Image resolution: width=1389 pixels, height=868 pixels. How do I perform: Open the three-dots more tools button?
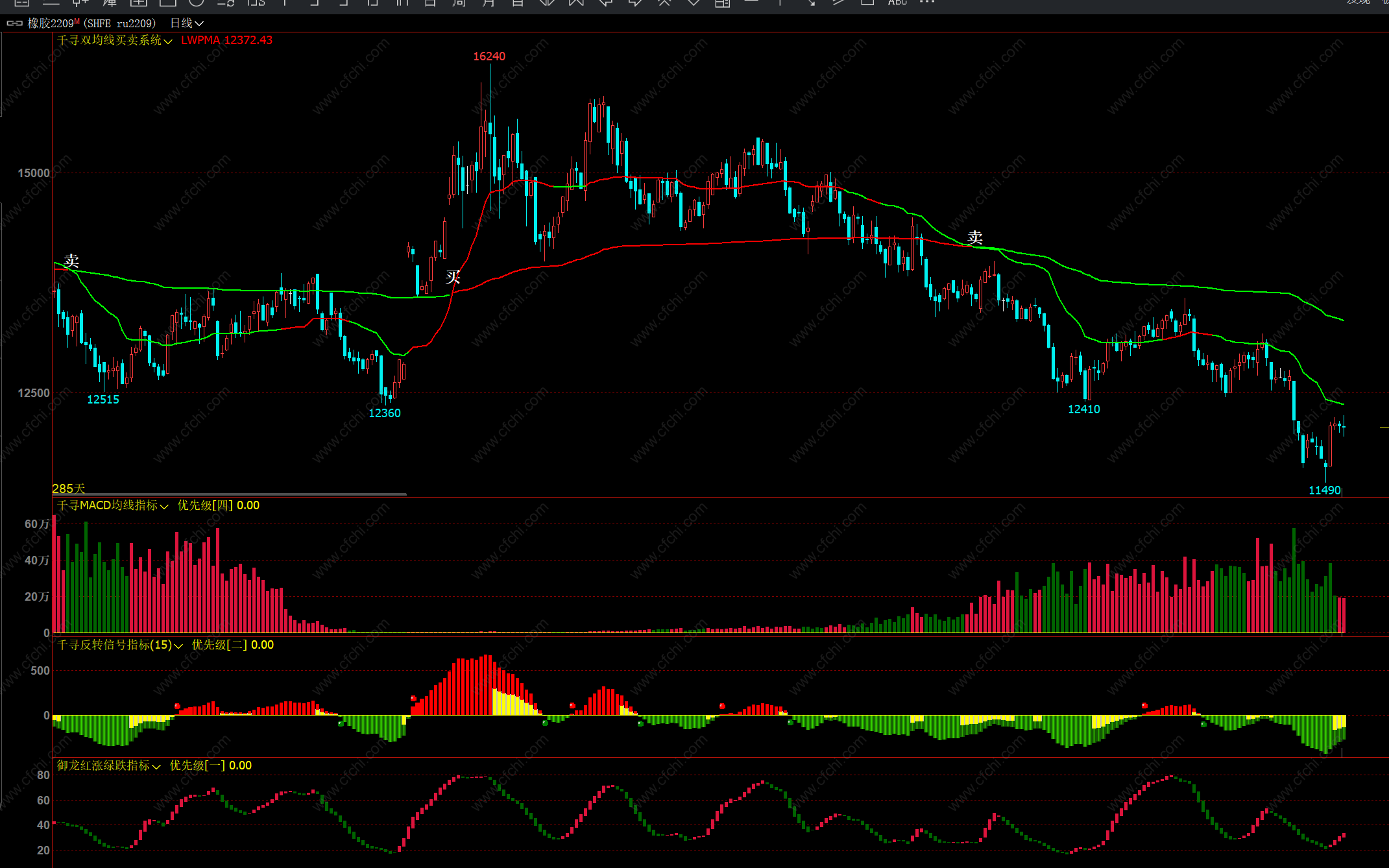click(x=927, y=3)
